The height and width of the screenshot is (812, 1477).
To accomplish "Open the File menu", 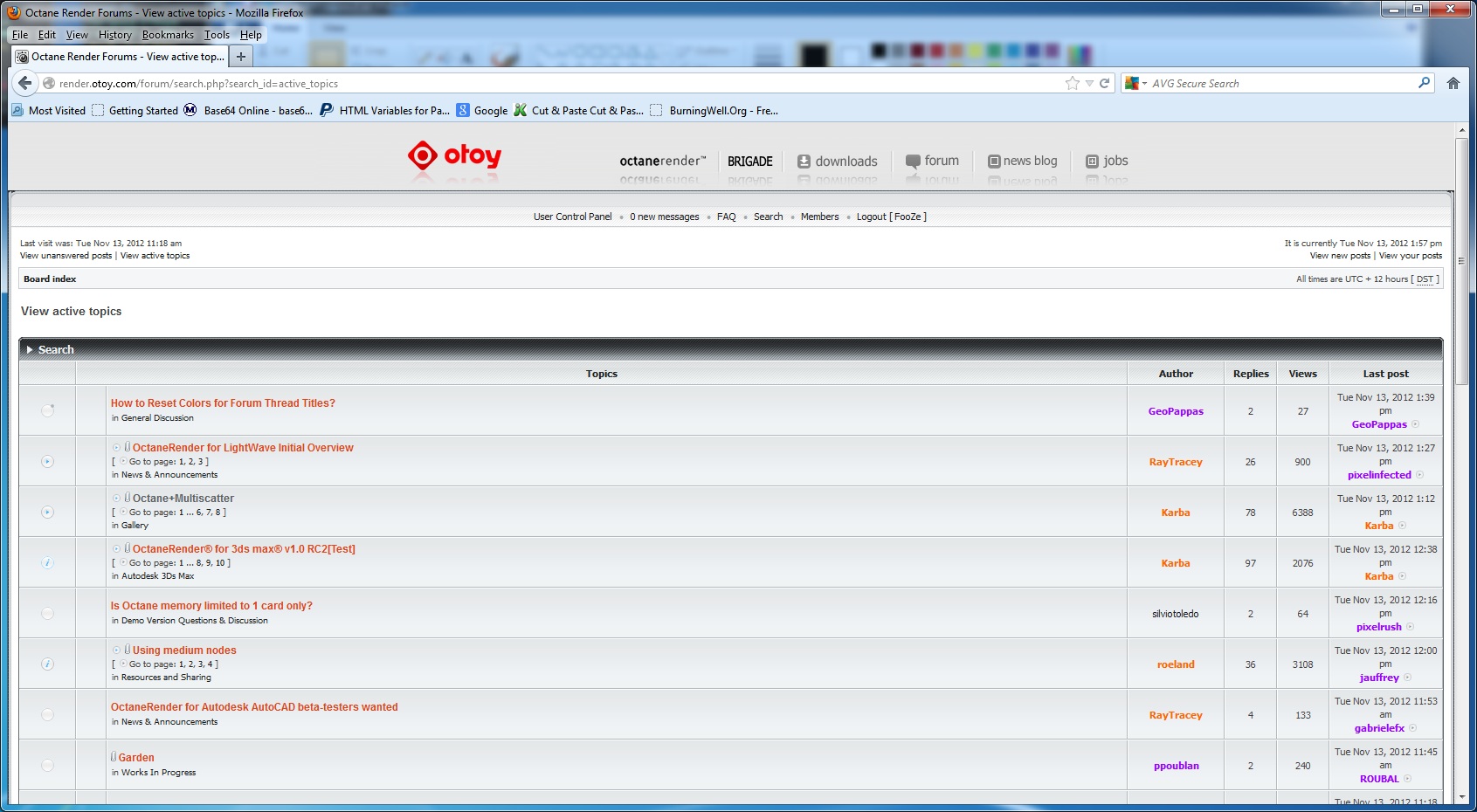I will click(x=20, y=35).
